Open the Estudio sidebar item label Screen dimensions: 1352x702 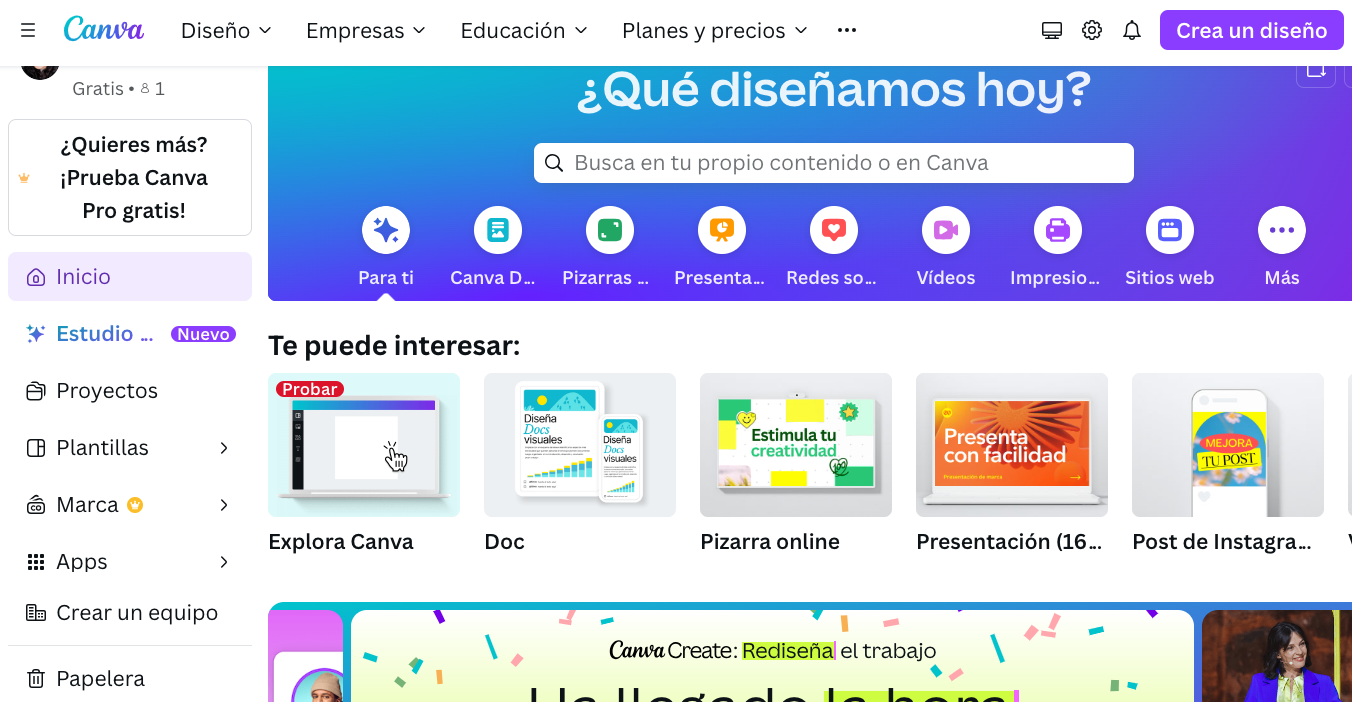coord(105,334)
